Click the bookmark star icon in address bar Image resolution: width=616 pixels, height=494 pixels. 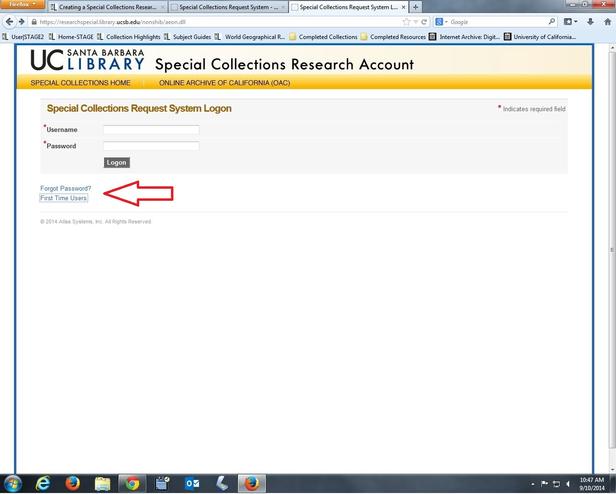point(405,21)
